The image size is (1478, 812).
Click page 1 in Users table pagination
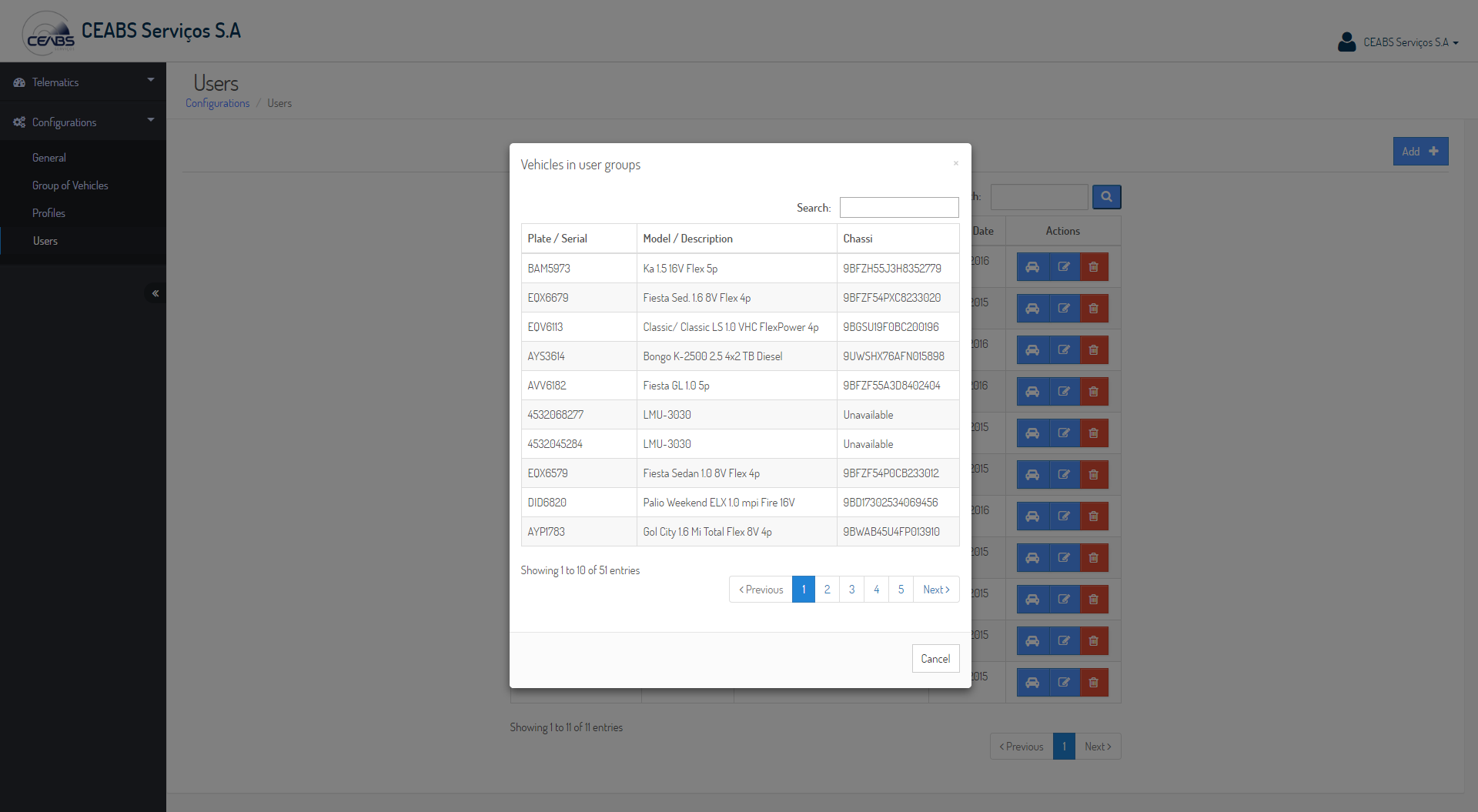[x=1064, y=747]
